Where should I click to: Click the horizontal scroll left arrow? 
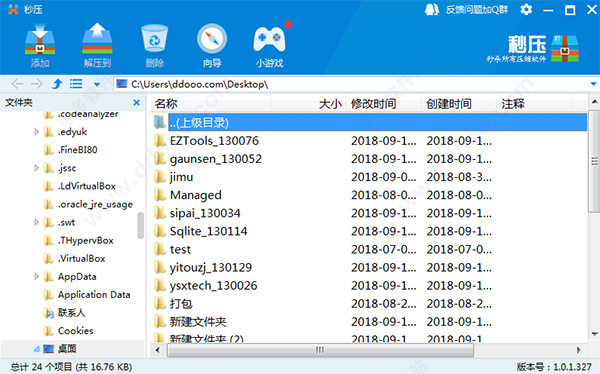tap(157, 350)
